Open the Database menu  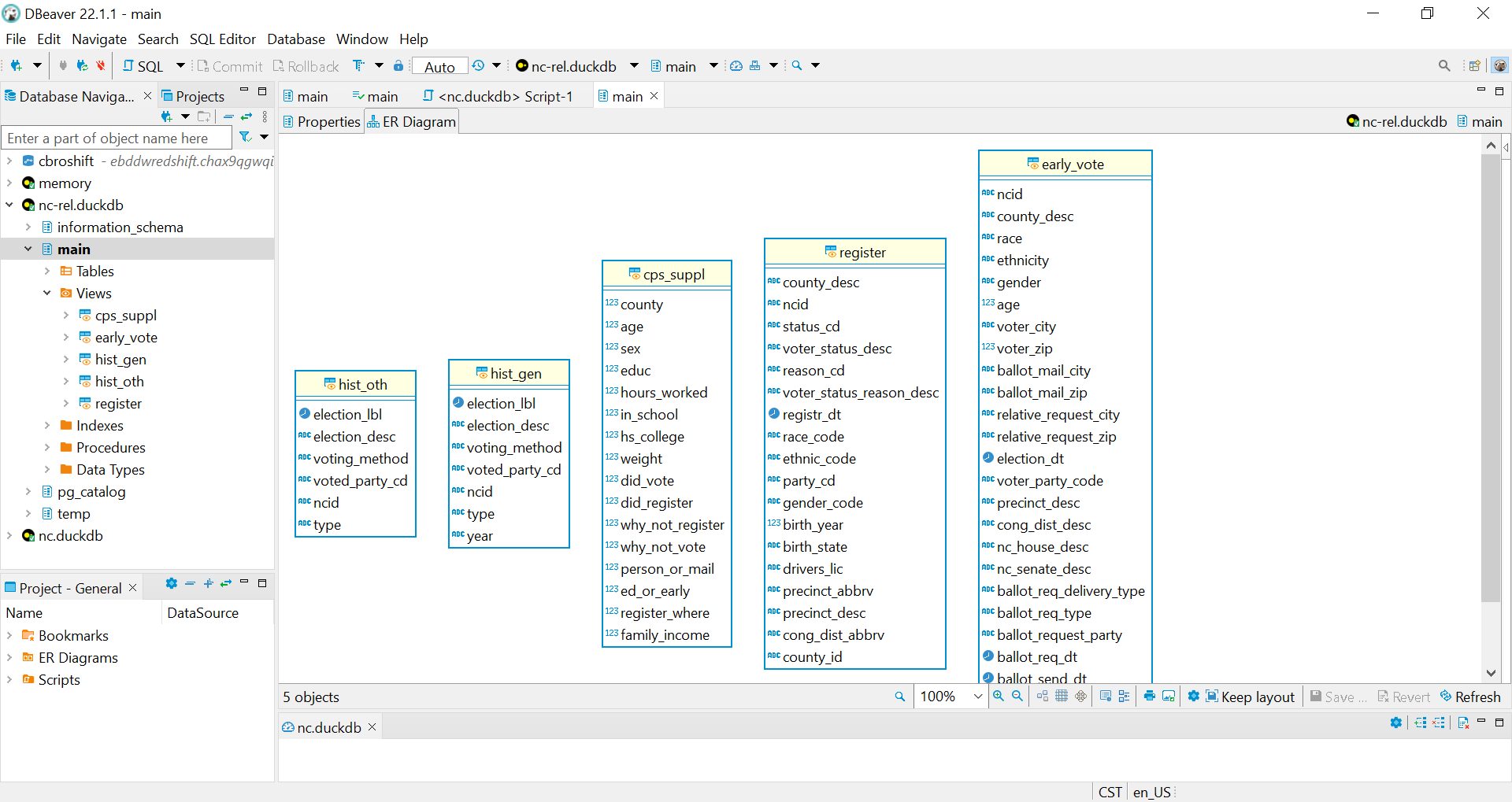tap(296, 39)
